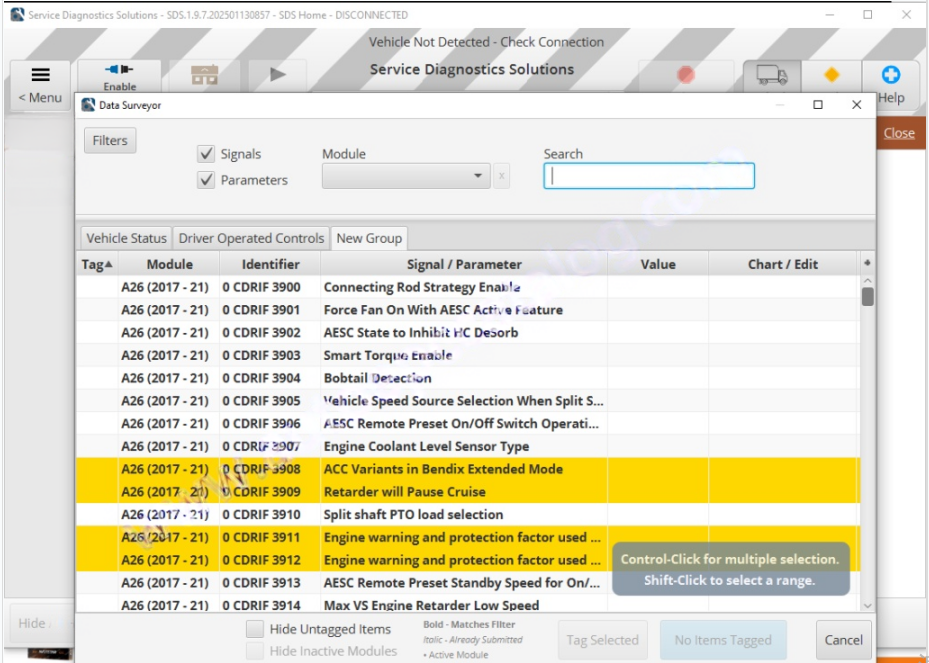
Task: Open Help with the blue plus icon
Action: tap(890, 75)
